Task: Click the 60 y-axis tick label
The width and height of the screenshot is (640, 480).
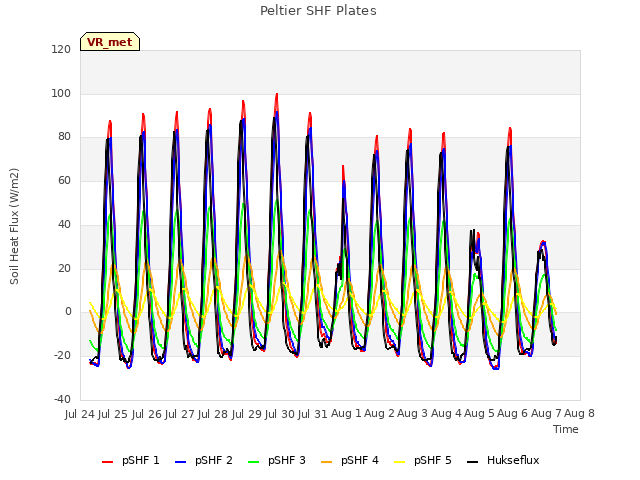Action: (x=64, y=180)
